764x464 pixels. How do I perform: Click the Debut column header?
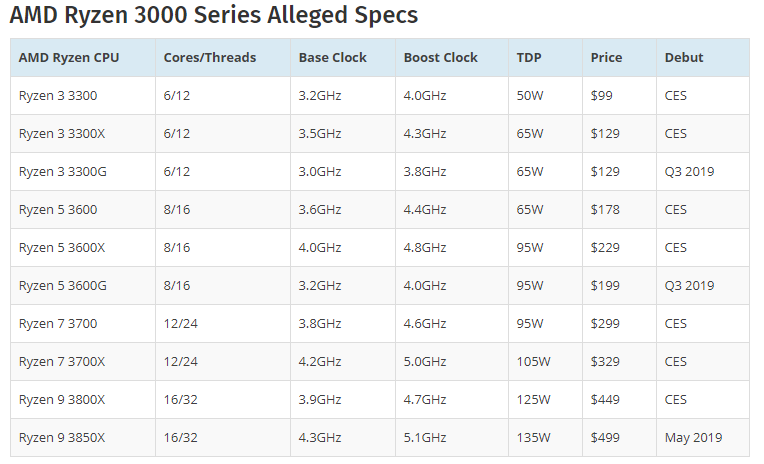point(703,58)
